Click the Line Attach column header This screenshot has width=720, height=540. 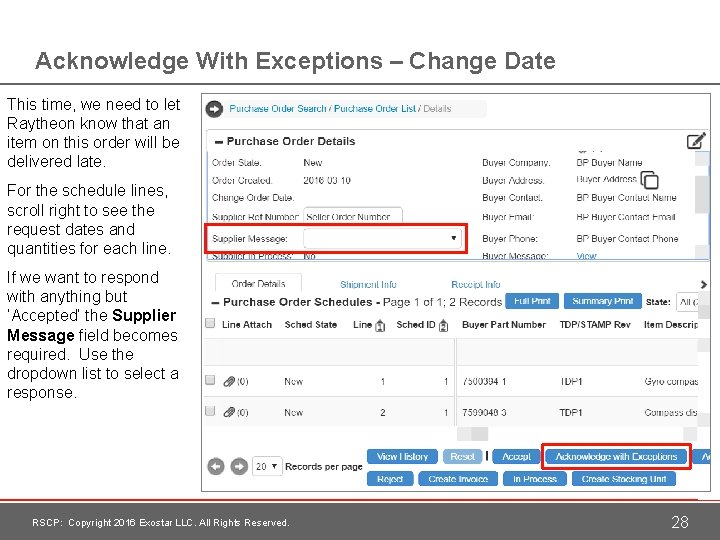(x=247, y=325)
